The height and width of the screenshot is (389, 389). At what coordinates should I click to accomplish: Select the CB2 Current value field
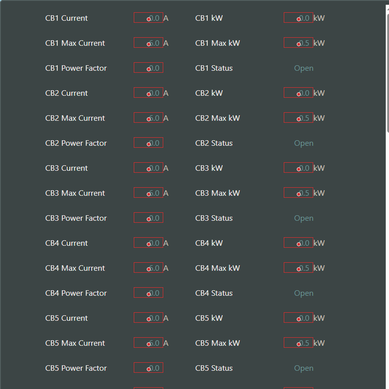point(148,93)
